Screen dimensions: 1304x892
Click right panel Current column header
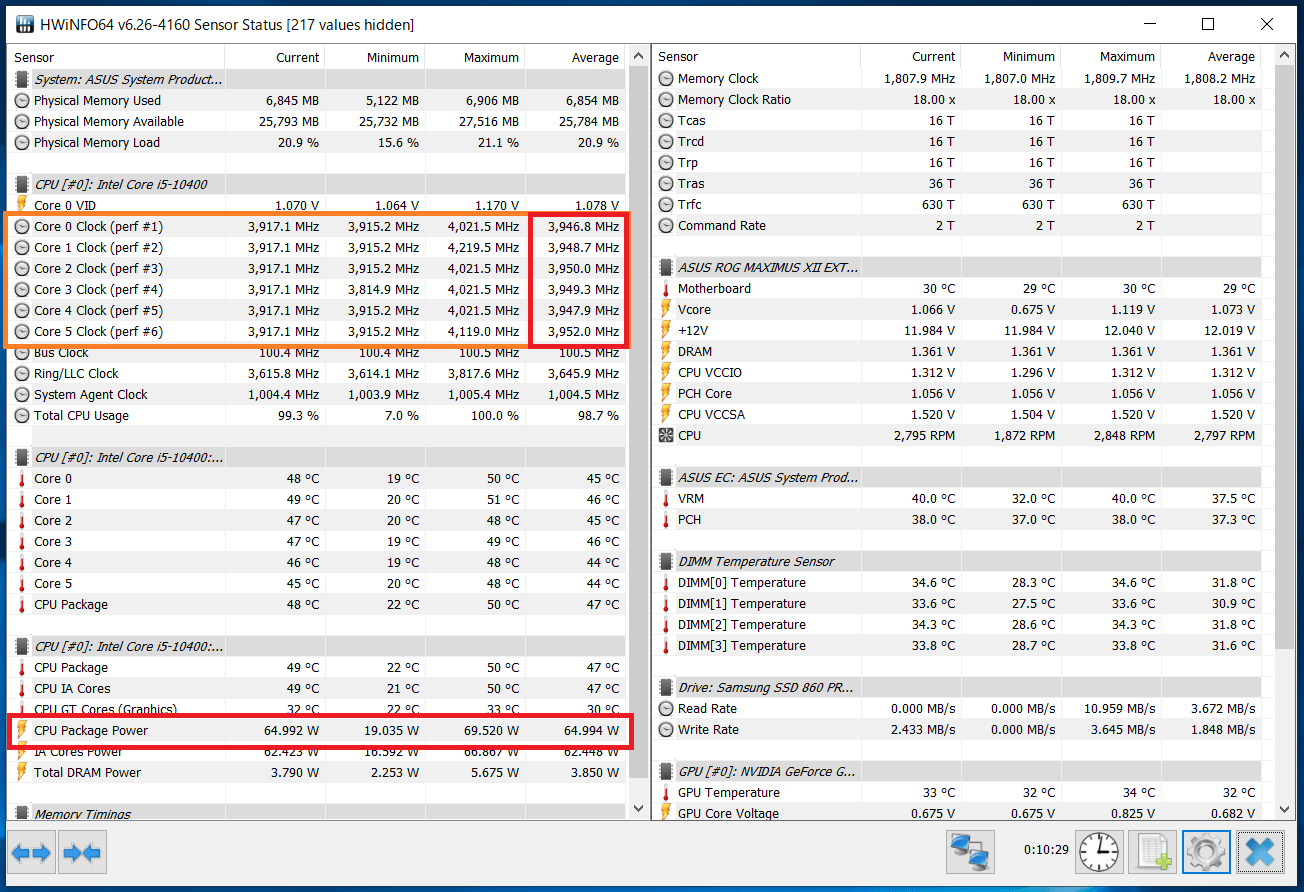pyautogui.click(x=911, y=57)
